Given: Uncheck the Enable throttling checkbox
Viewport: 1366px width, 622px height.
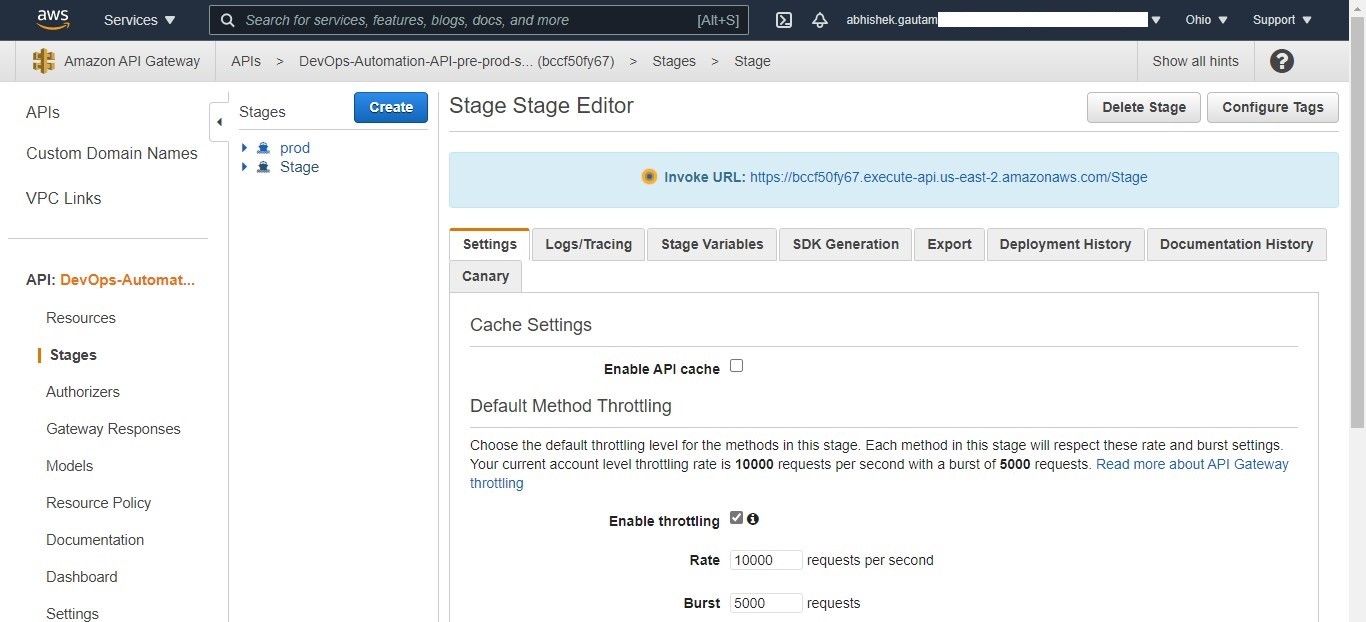Looking at the screenshot, I should (736, 518).
